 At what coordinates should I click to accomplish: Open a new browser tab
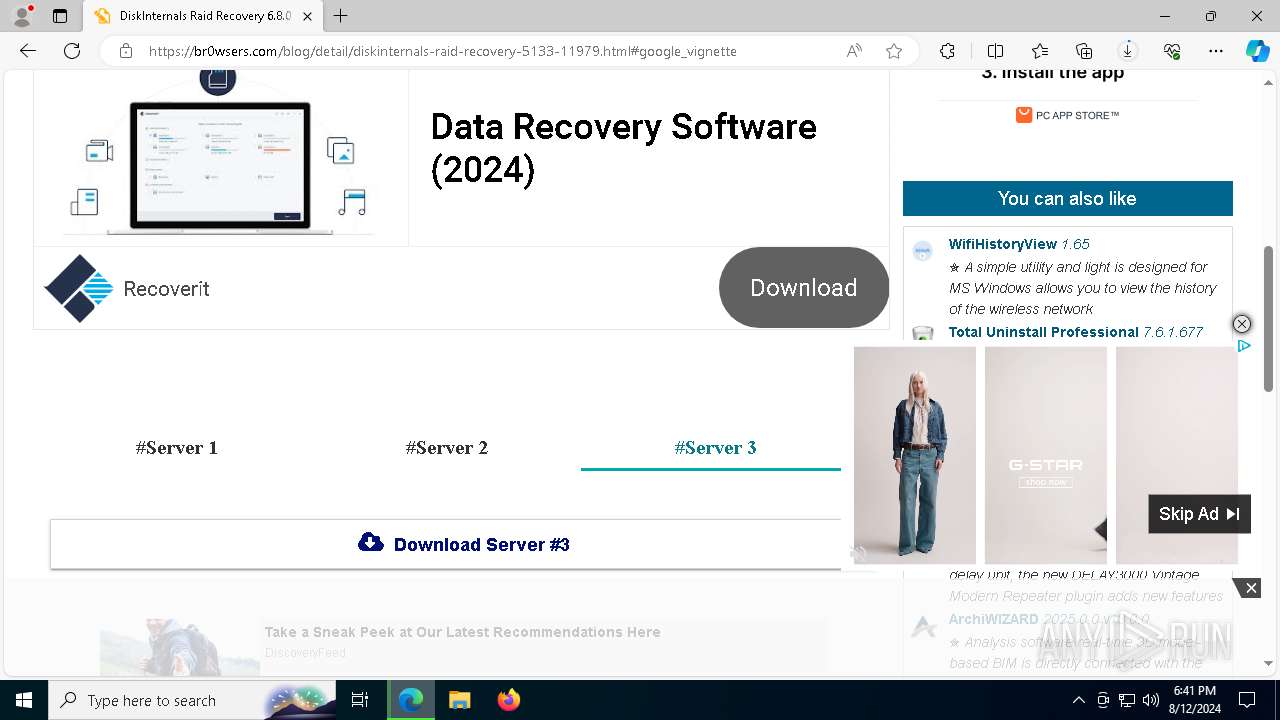pyautogui.click(x=341, y=16)
